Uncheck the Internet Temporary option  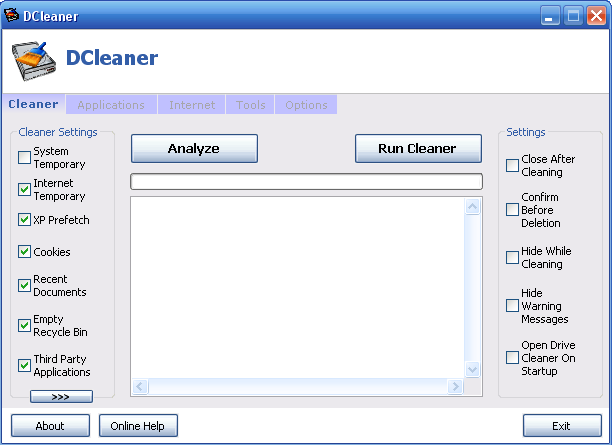coord(25,189)
